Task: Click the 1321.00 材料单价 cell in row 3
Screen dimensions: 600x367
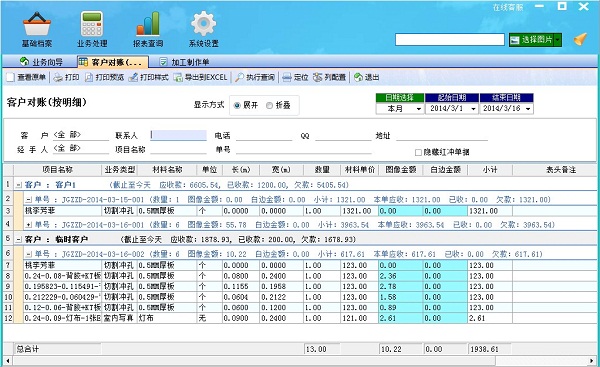Action: pos(360,211)
